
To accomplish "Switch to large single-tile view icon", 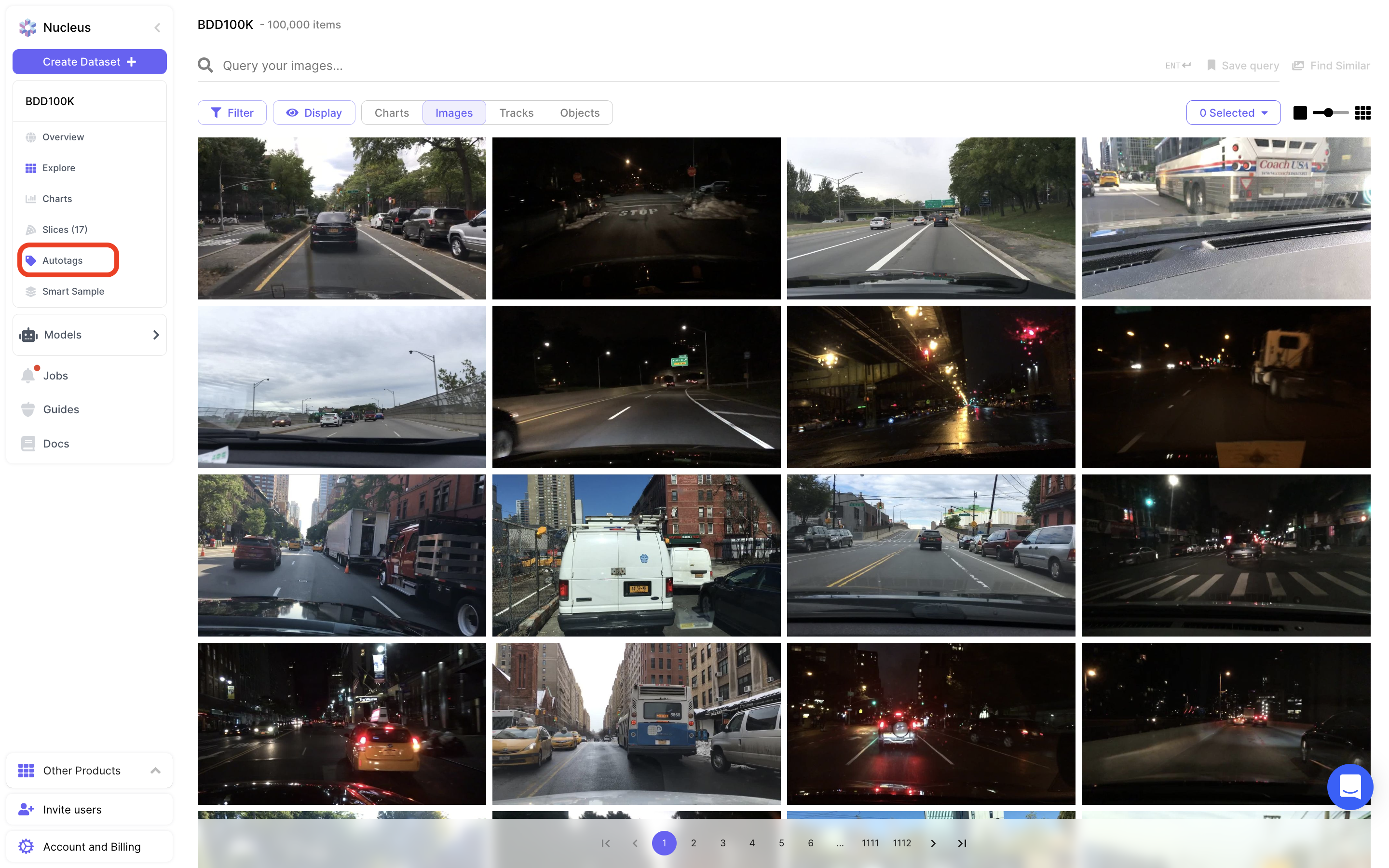I will [1300, 113].
